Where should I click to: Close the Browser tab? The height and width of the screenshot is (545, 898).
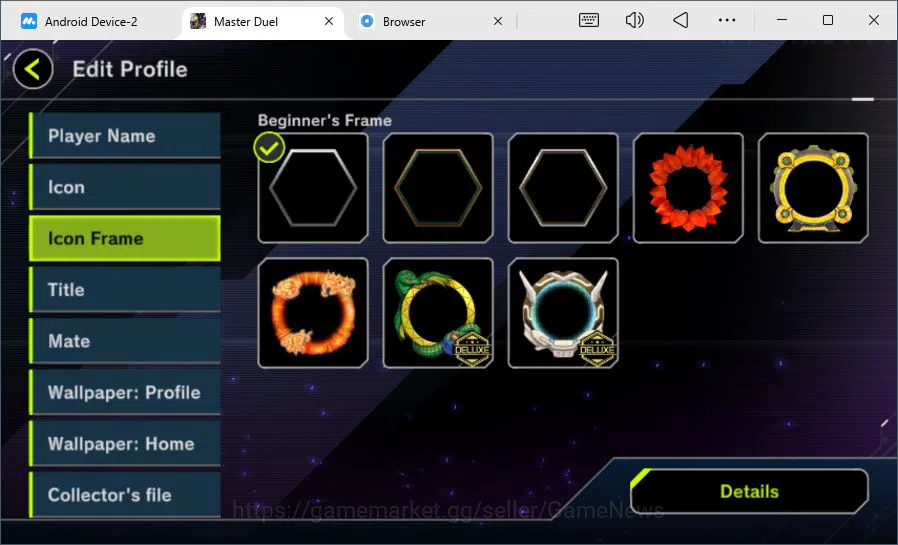[498, 21]
